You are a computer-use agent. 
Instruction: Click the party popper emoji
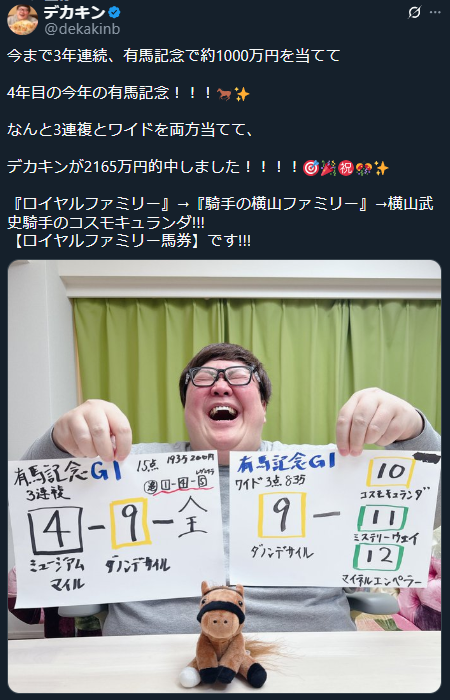coord(328,168)
